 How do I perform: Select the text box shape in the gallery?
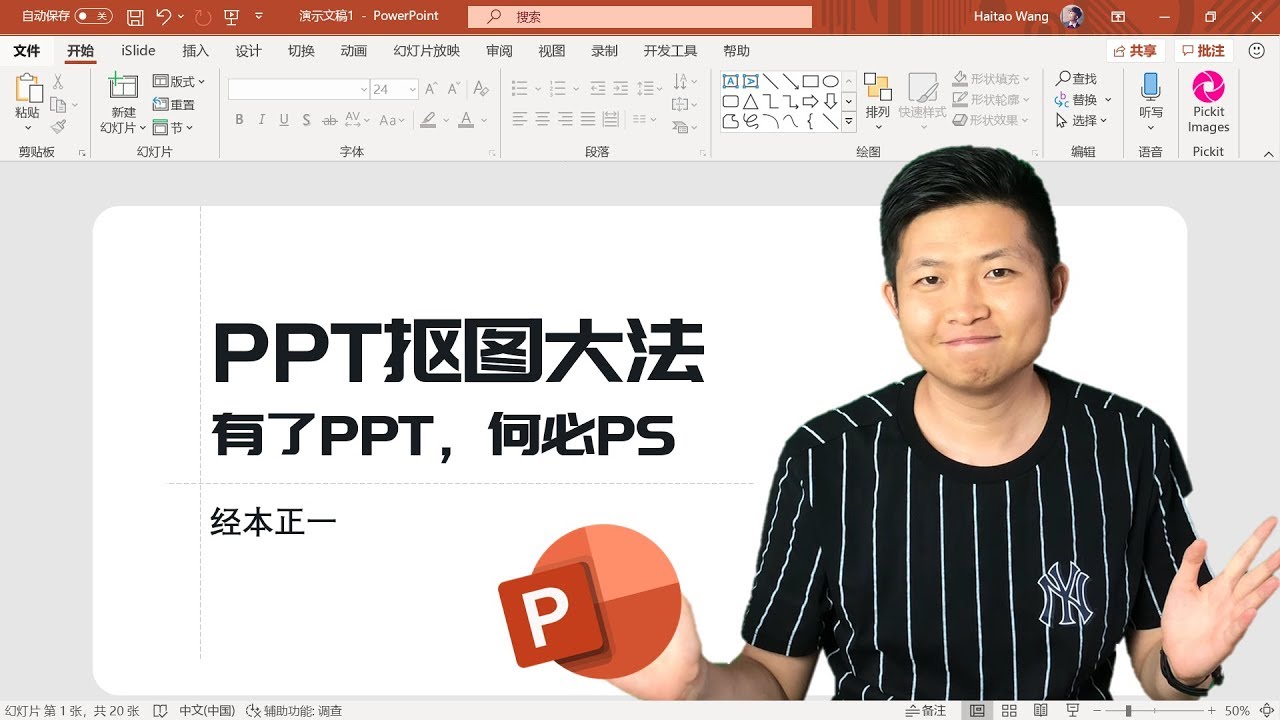click(731, 81)
